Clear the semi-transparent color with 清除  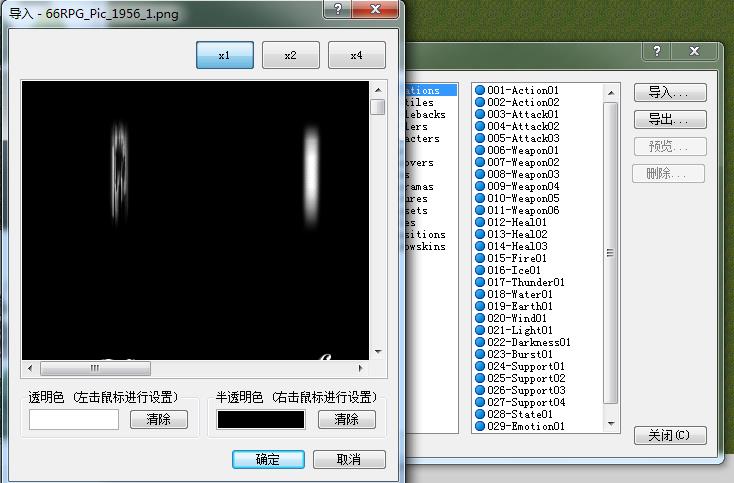point(346,419)
